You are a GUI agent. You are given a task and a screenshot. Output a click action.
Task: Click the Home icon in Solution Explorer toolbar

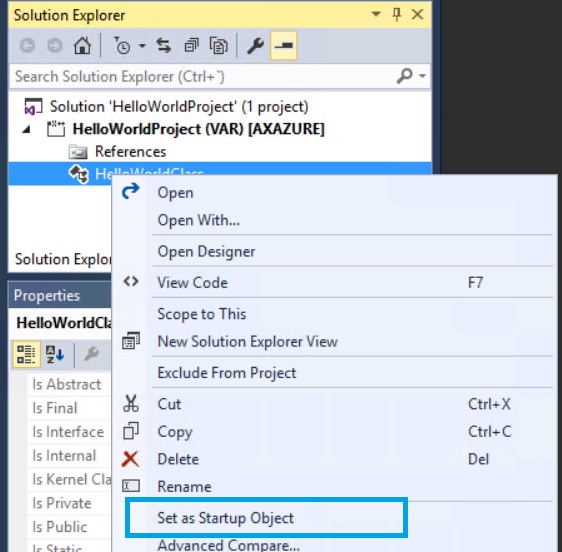pyautogui.click(x=82, y=46)
